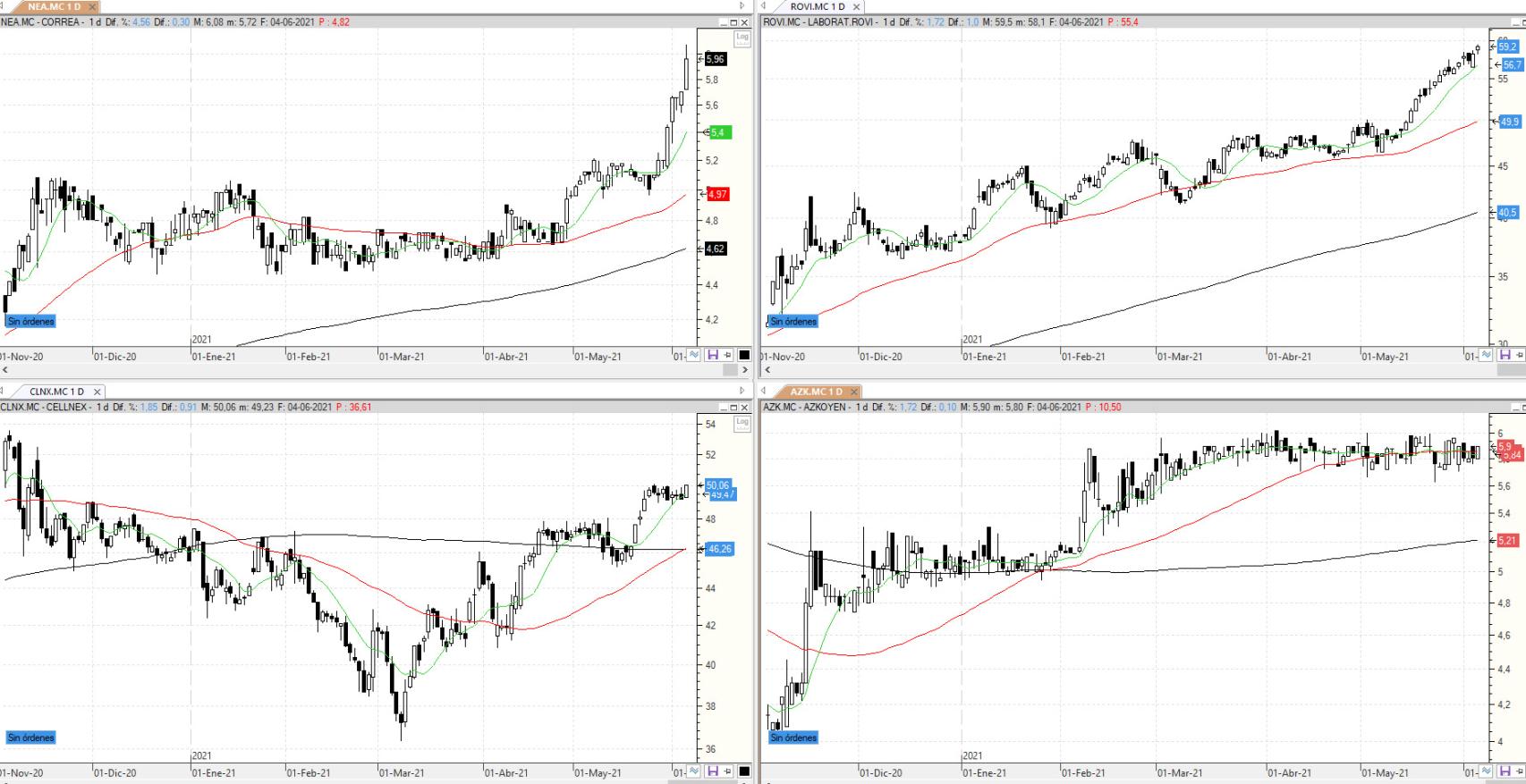Viewport: 1526px width, 784px height.
Task: Click the save icon in the ROVI.MC chart
Action: point(1505,355)
